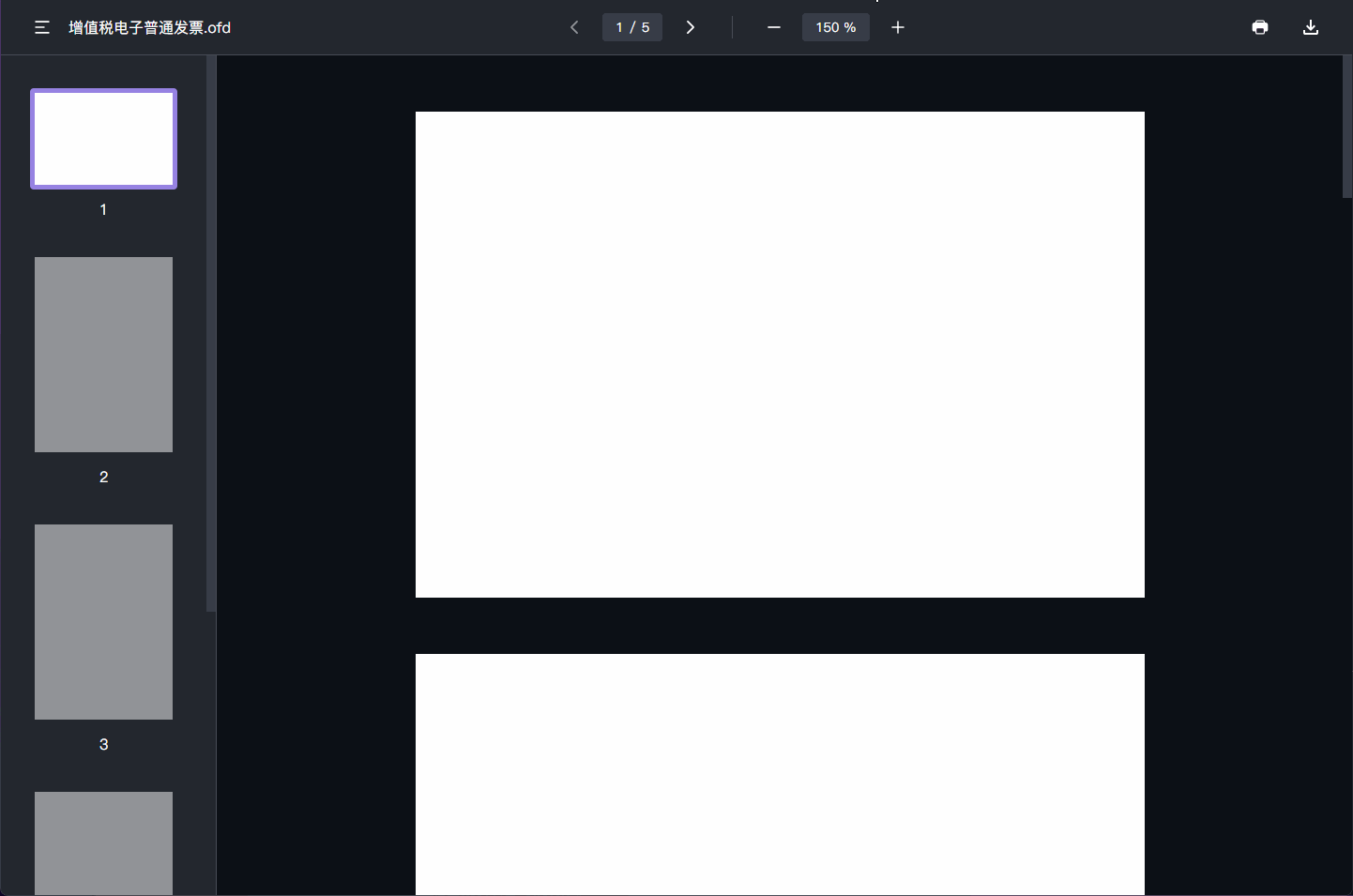The height and width of the screenshot is (896, 1353).
Task: Zoom in with the plus icon
Action: (x=898, y=27)
